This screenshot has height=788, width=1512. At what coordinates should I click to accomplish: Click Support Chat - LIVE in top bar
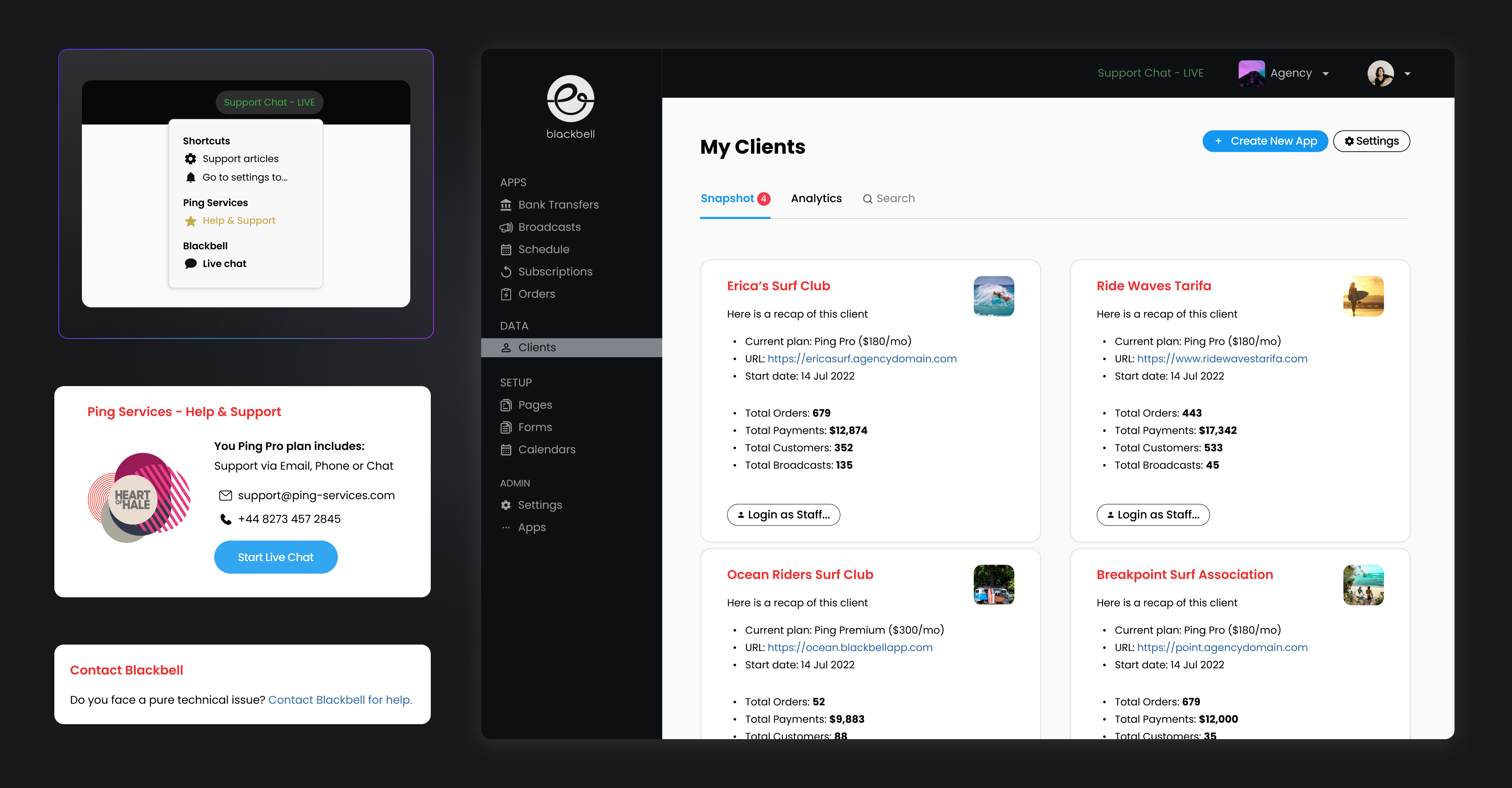coord(1151,73)
